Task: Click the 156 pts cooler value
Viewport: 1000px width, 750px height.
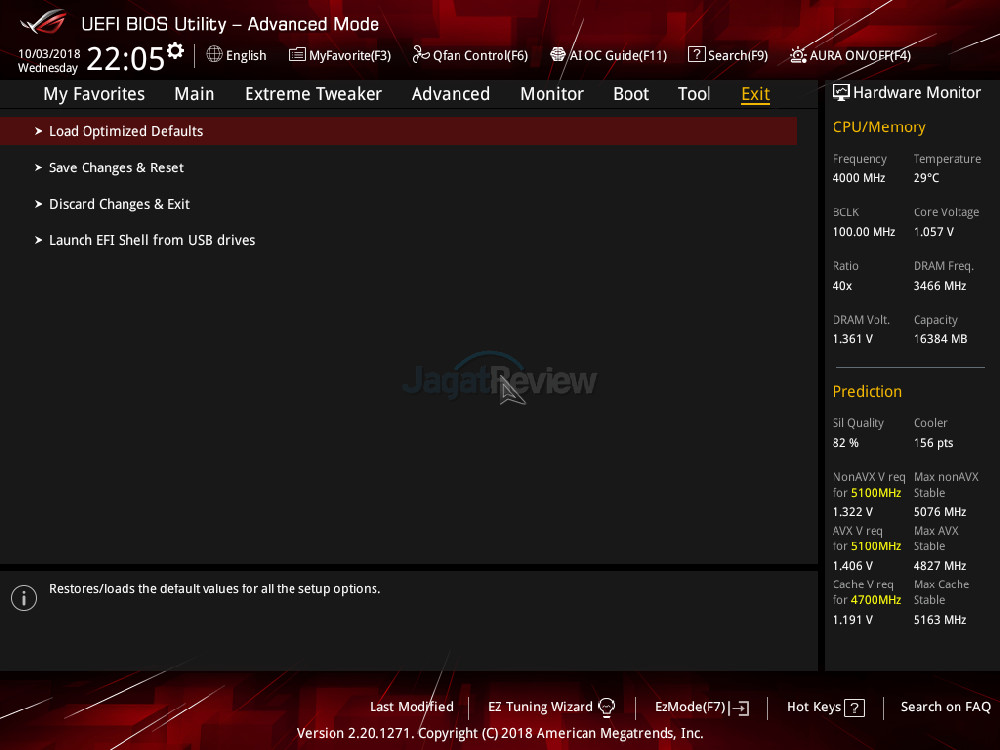Action: pos(933,443)
